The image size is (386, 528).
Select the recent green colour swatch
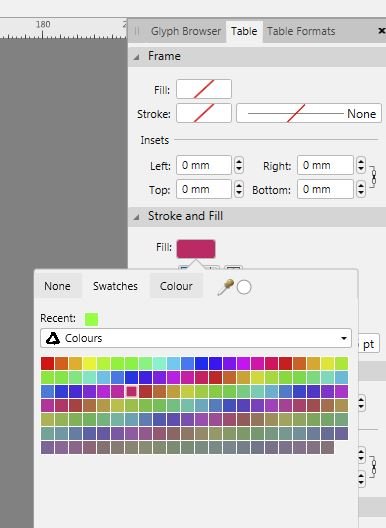[91, 319]
